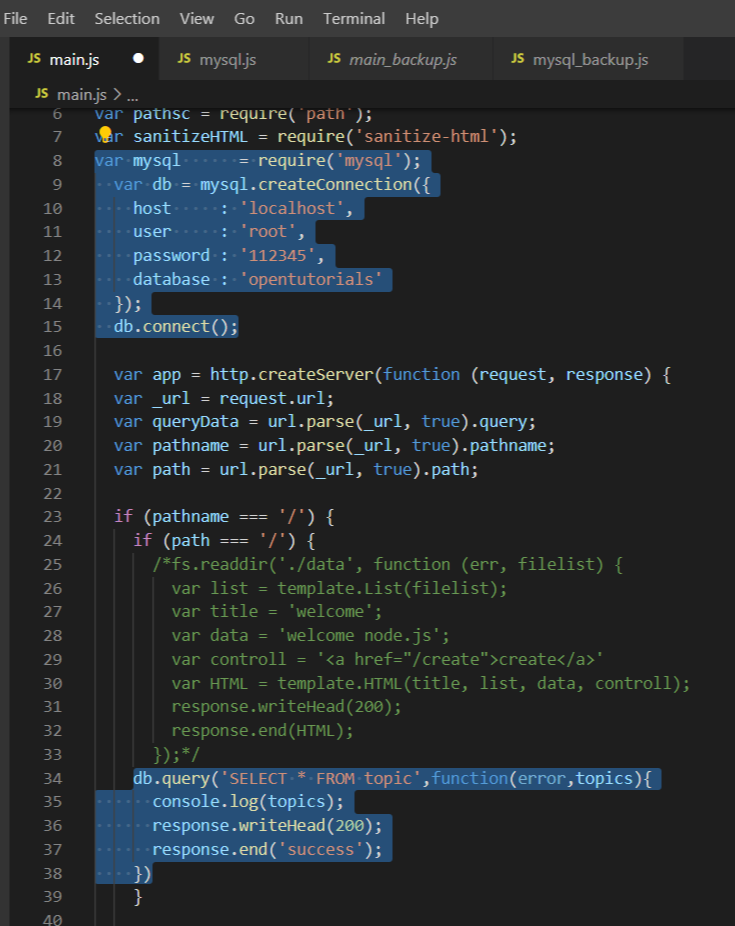
Task: Click line number 23 in the gutter
Action: pos(52,517)
